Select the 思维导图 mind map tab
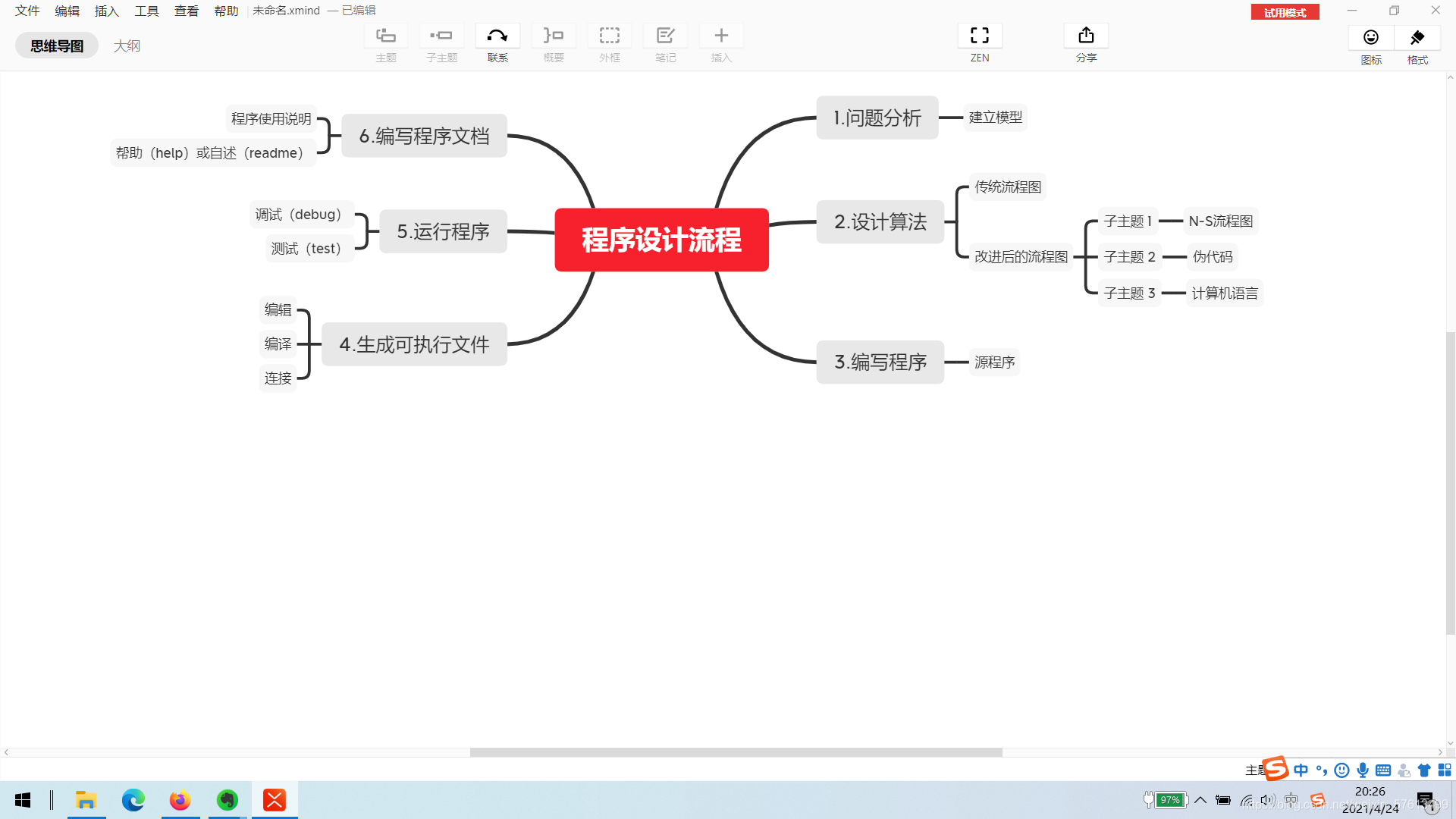Screen dimensions: 1456x819 pyautogui.click(x=57, y=45)
